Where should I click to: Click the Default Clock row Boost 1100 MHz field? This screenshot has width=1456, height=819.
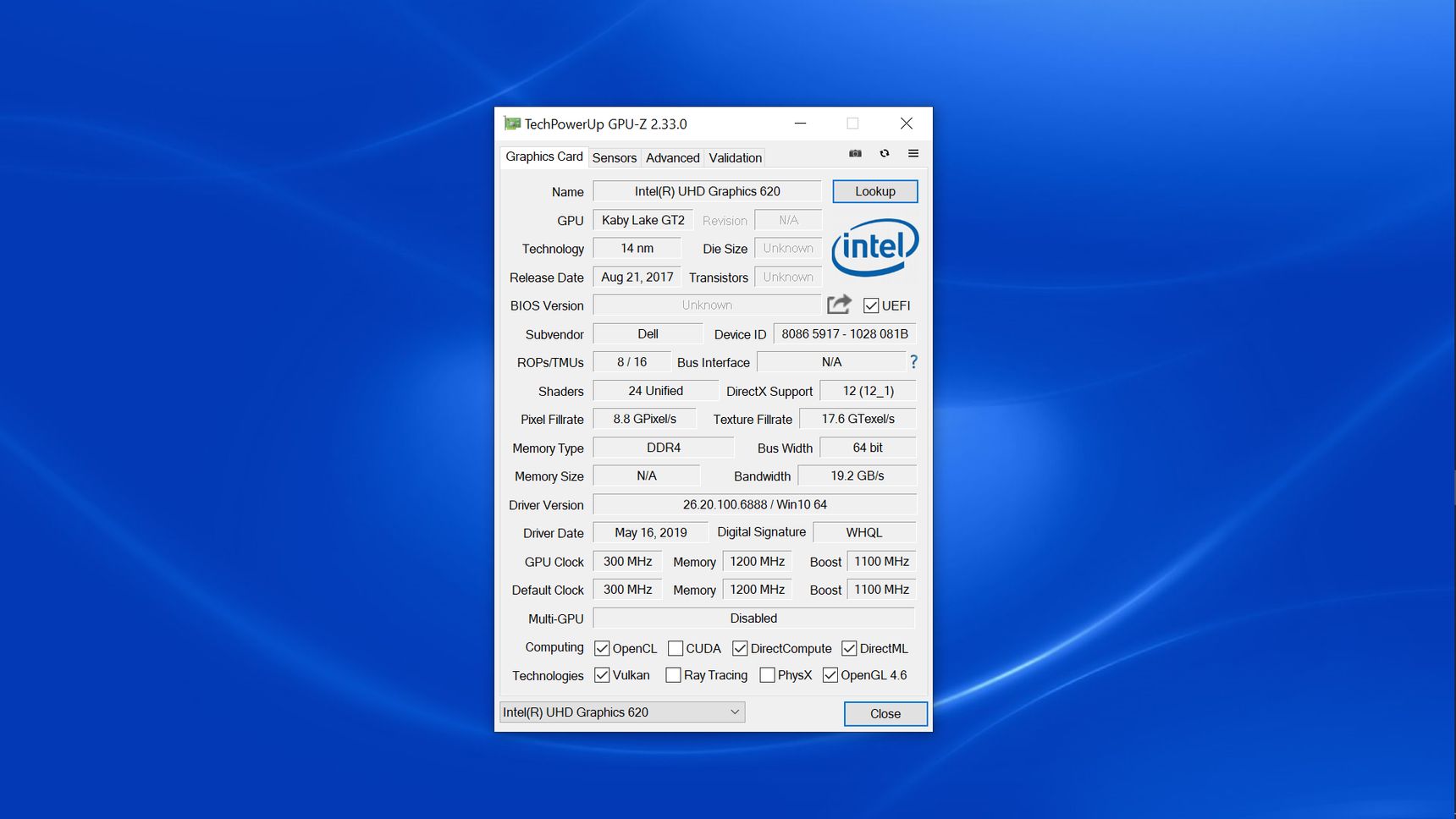(882, 589)
